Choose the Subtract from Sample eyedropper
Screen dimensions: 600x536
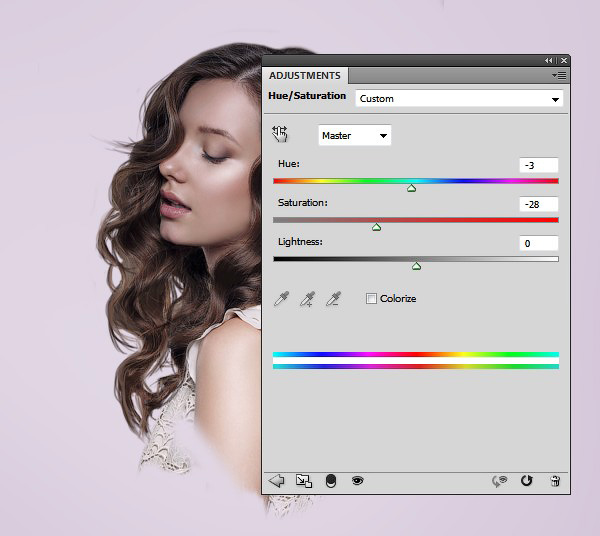[333, 299]
